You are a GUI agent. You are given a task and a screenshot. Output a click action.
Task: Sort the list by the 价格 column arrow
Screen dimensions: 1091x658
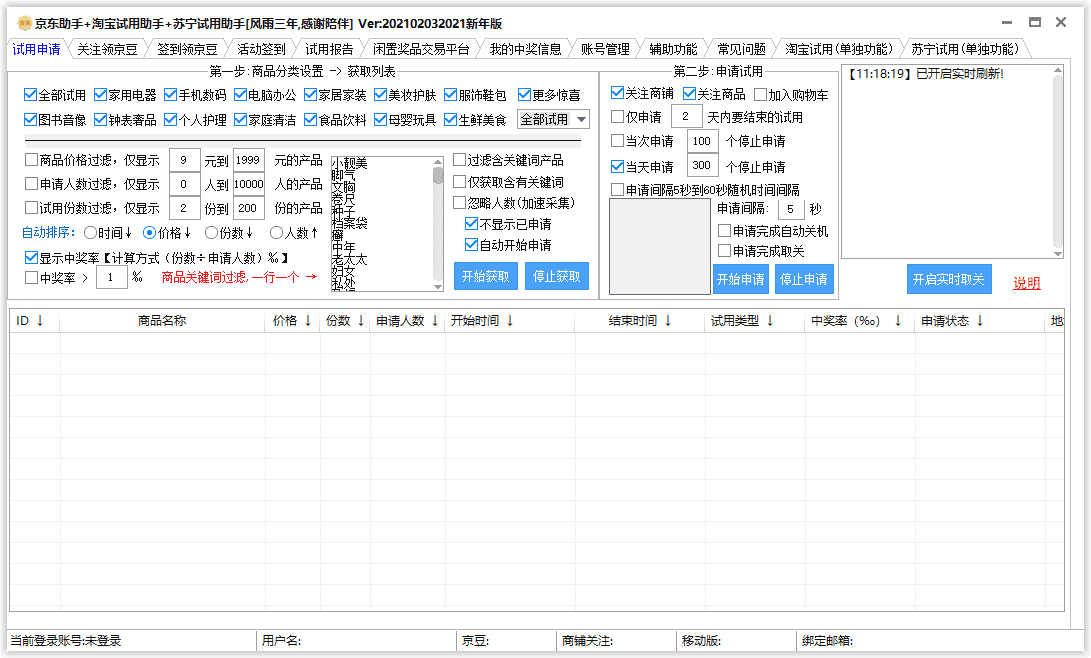(308, 322)
